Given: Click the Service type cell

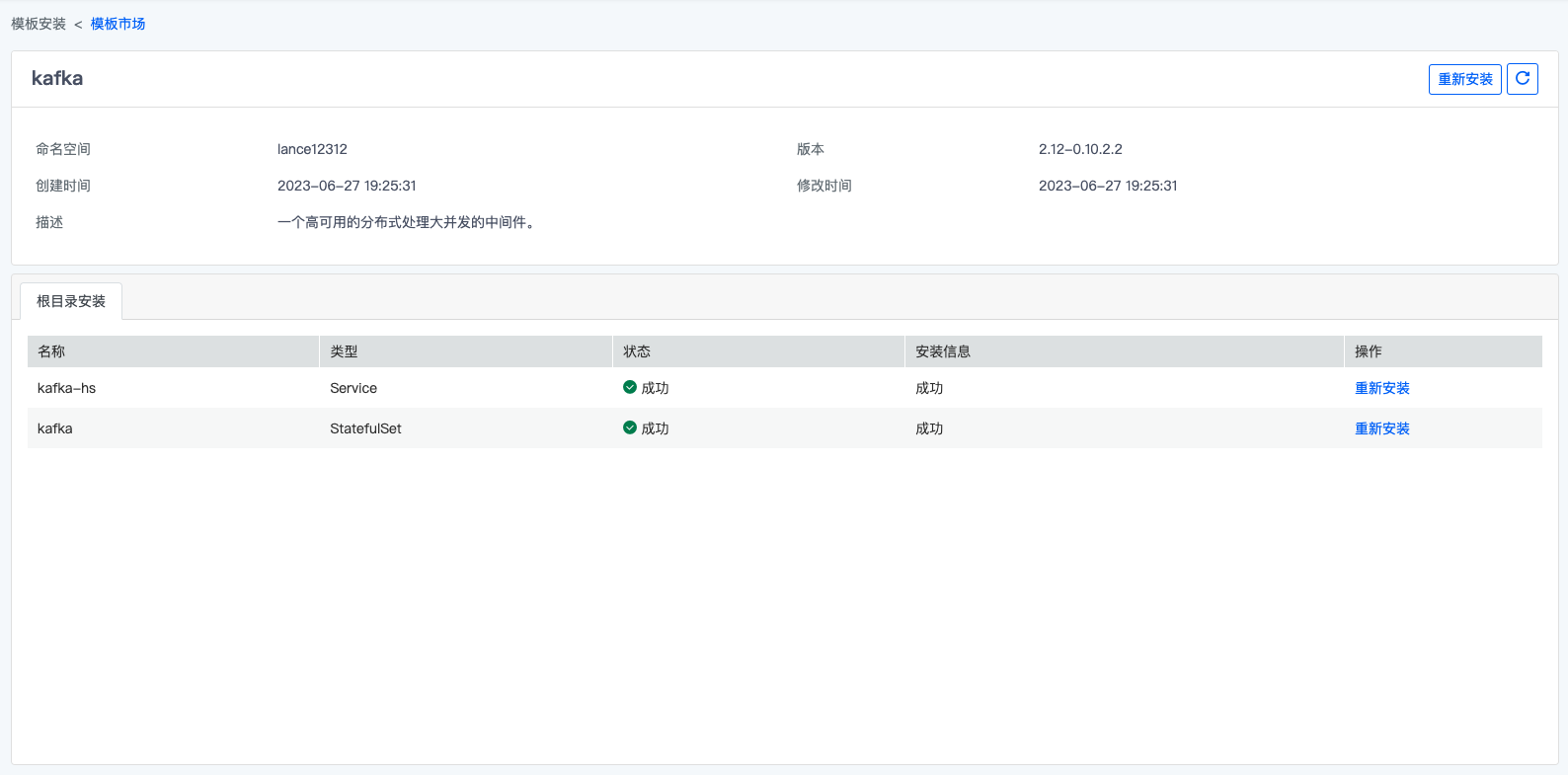Looking at the screenshot, I should tap(353, 388).
